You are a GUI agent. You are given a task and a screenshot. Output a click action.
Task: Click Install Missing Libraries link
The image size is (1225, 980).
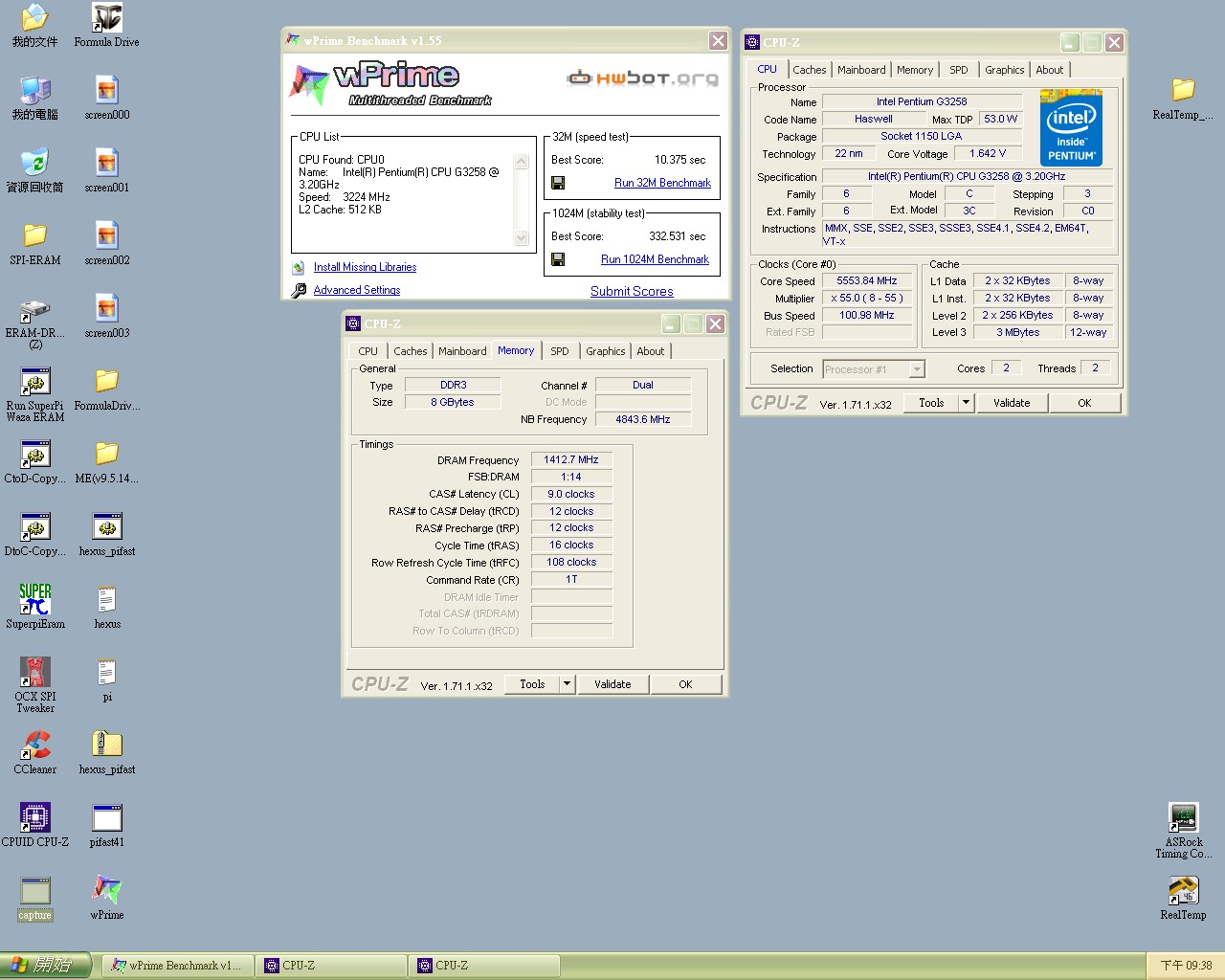[365, 267]
